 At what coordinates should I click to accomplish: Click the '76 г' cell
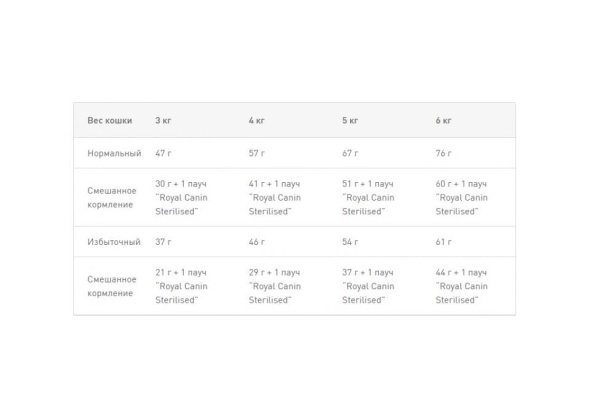(443, 153)
